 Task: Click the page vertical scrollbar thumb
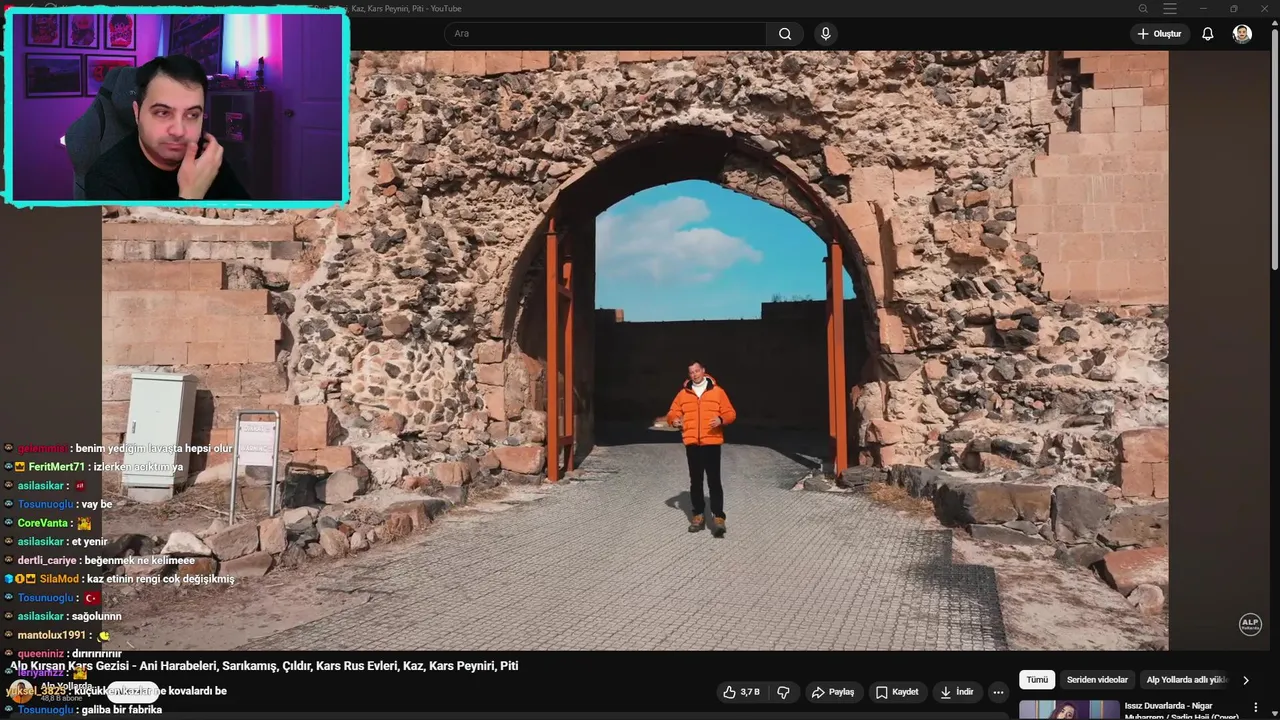(1274, 150)
